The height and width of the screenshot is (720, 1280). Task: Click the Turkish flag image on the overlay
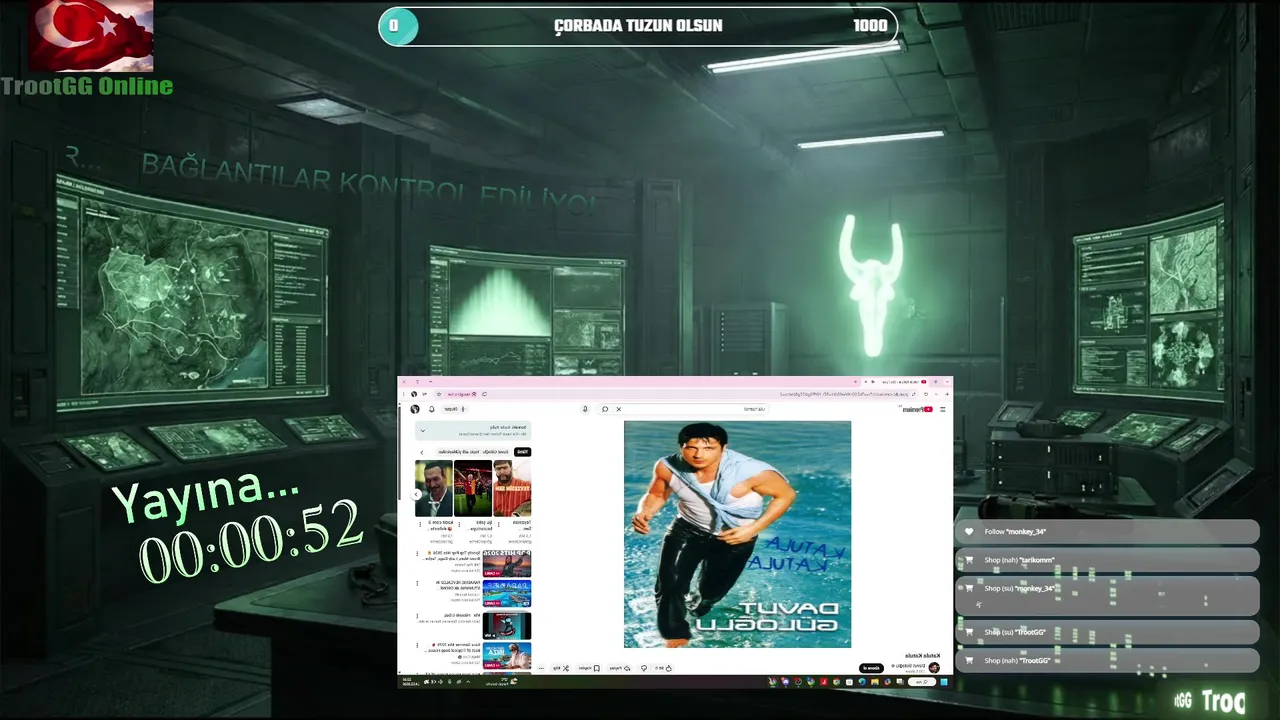91,35
